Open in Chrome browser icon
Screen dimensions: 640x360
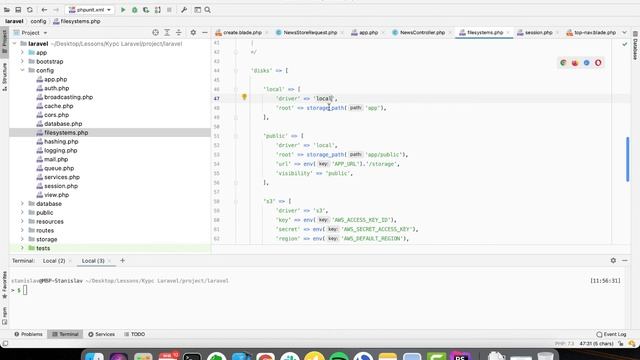[x=563, y=63]
